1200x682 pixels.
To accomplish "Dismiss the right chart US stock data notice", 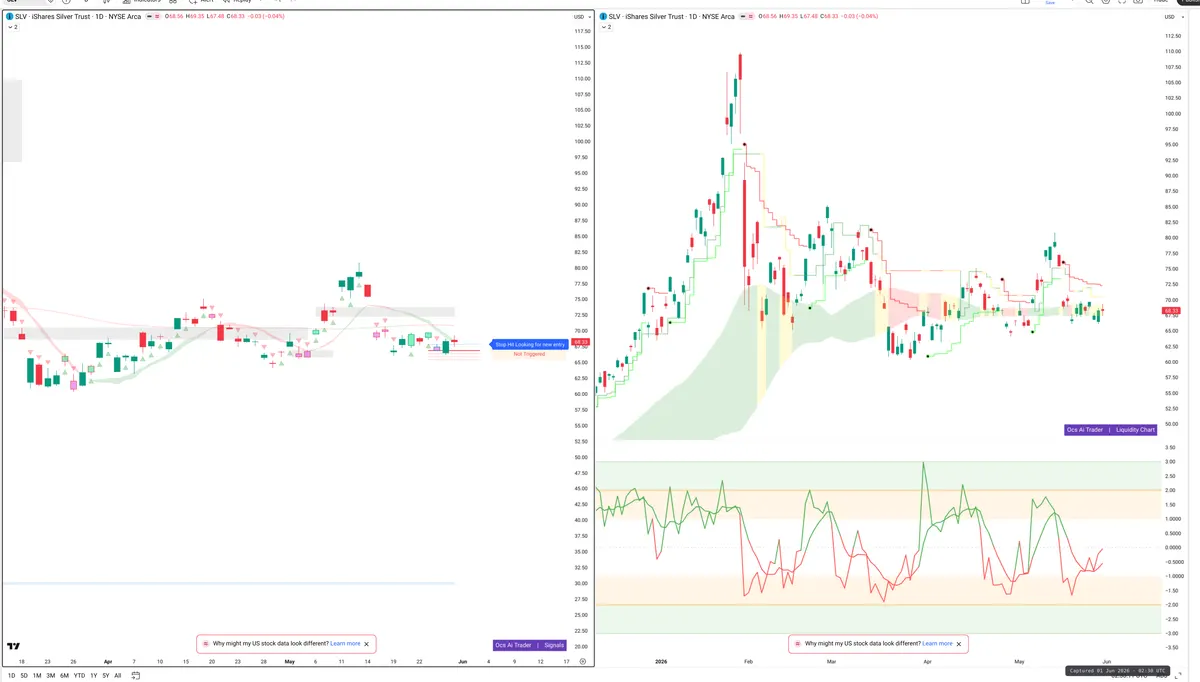I will coord(959,644).
